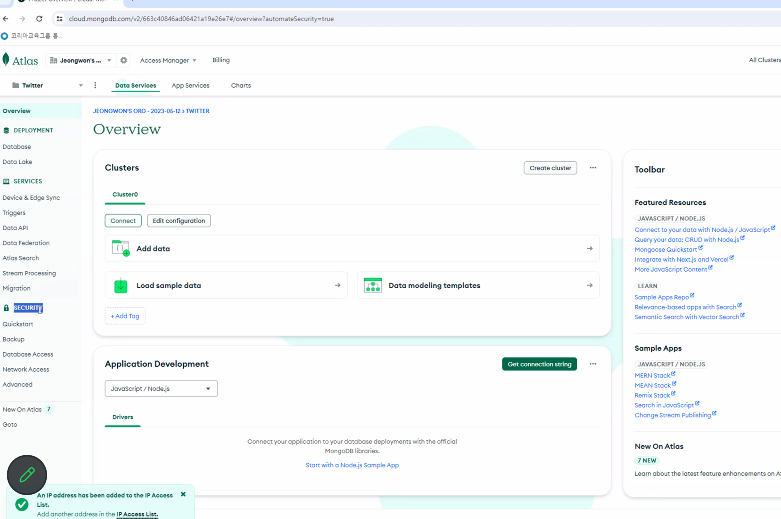Open the JavaScript / Node.js language dropdown
This screenshot has height=519, width=781.
[x=161, y=389]
